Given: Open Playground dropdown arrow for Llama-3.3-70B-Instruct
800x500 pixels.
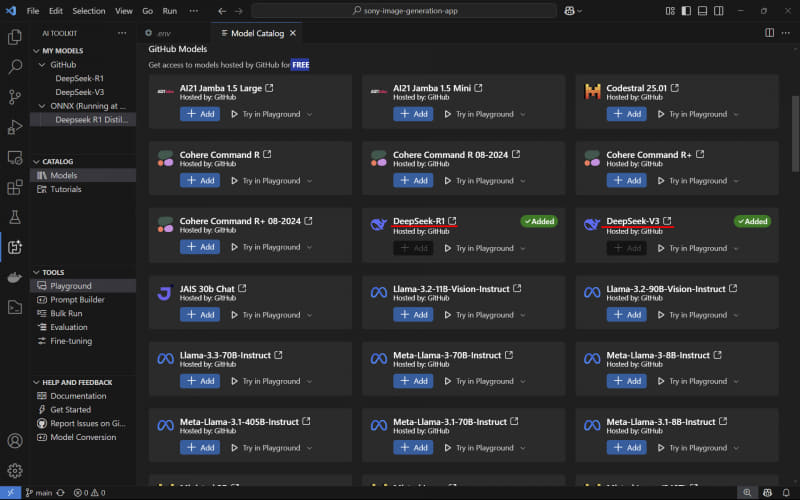Looking at the screenshot, I should click(310, 381).
